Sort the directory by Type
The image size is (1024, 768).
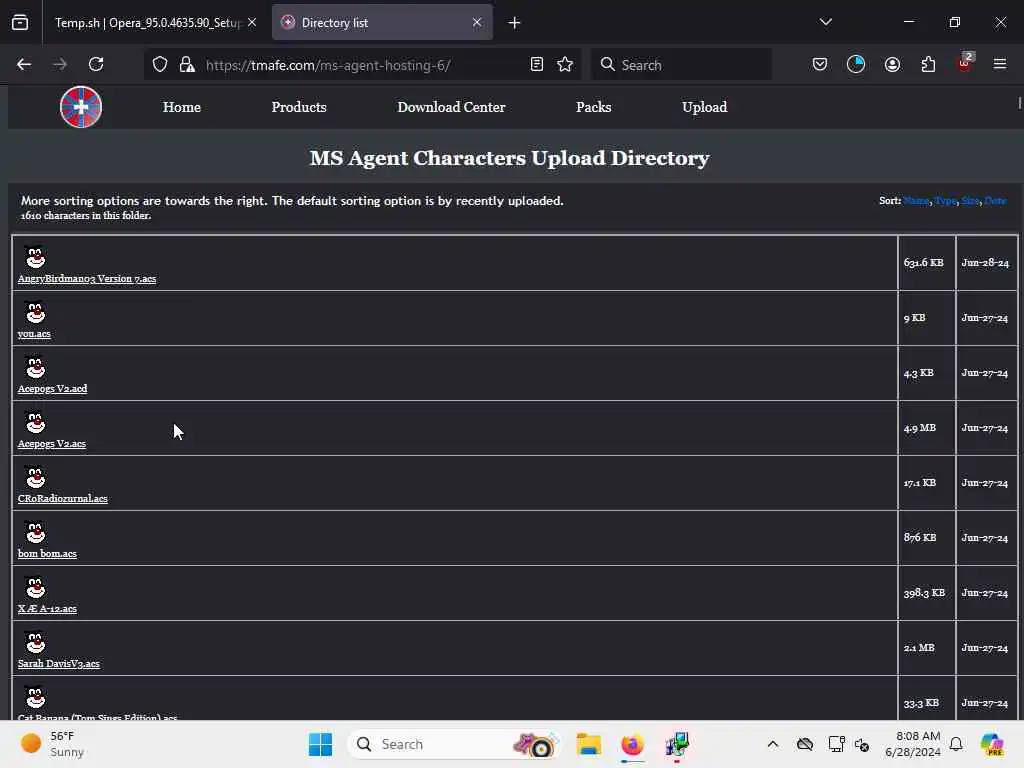(945, 200)
